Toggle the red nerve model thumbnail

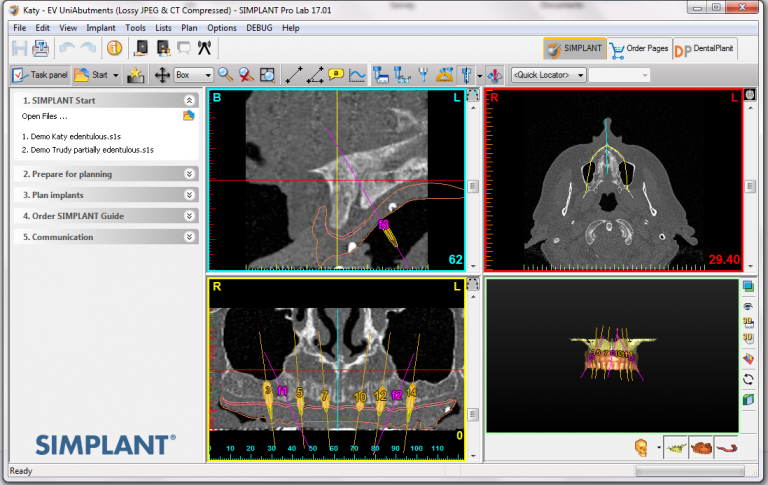click(726, 448)
